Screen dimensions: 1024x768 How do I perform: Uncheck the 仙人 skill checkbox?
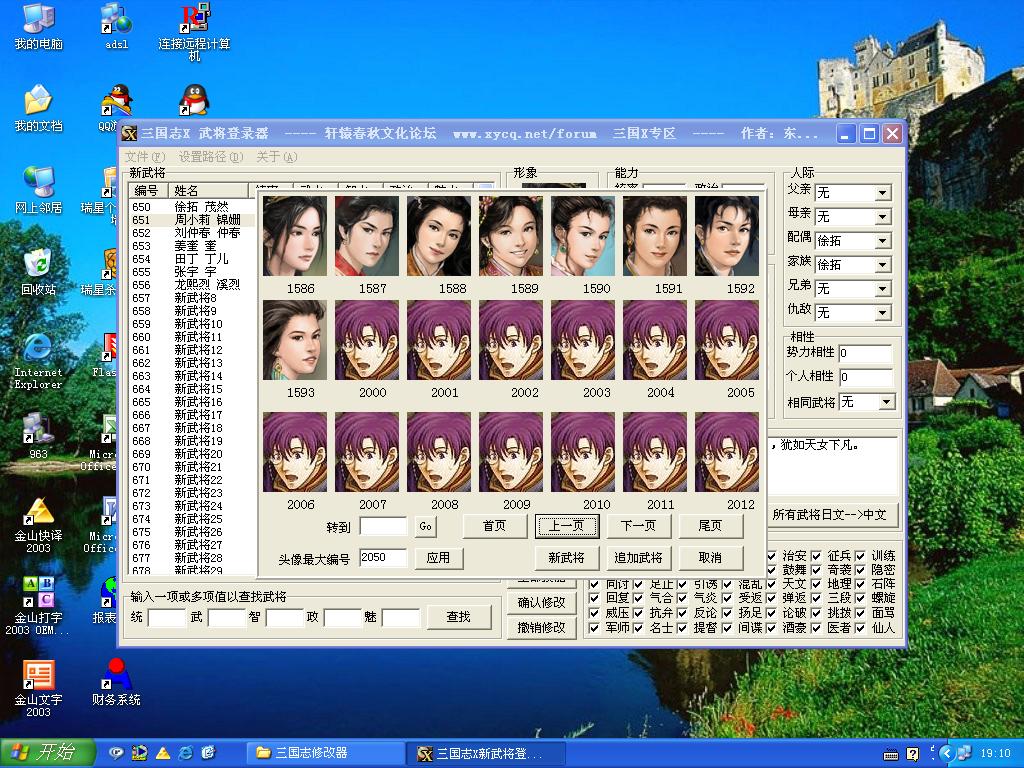tap(861, 628)
